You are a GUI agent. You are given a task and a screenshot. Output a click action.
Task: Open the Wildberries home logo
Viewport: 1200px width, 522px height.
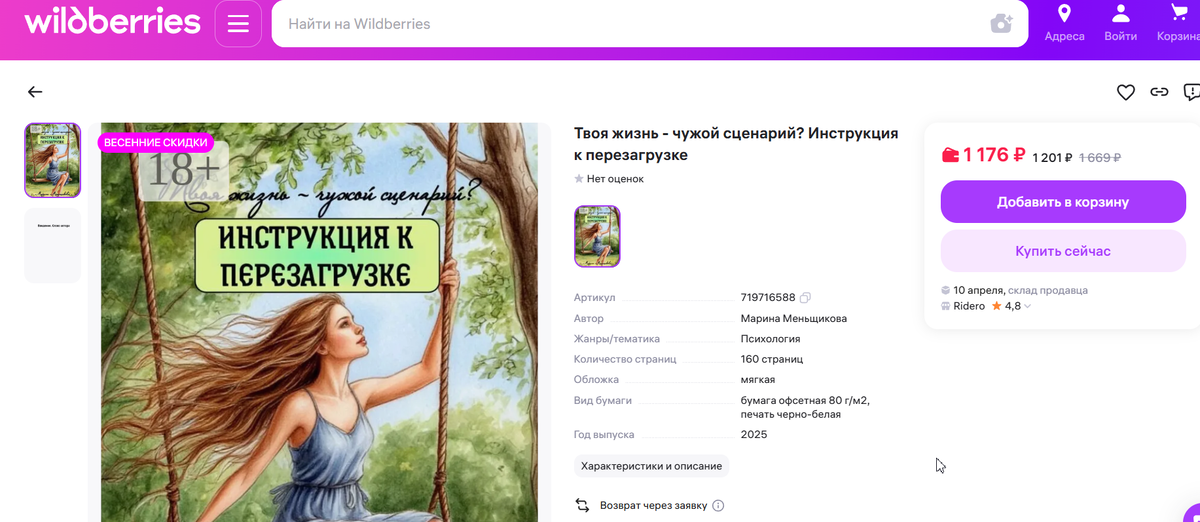click(112, 22)
